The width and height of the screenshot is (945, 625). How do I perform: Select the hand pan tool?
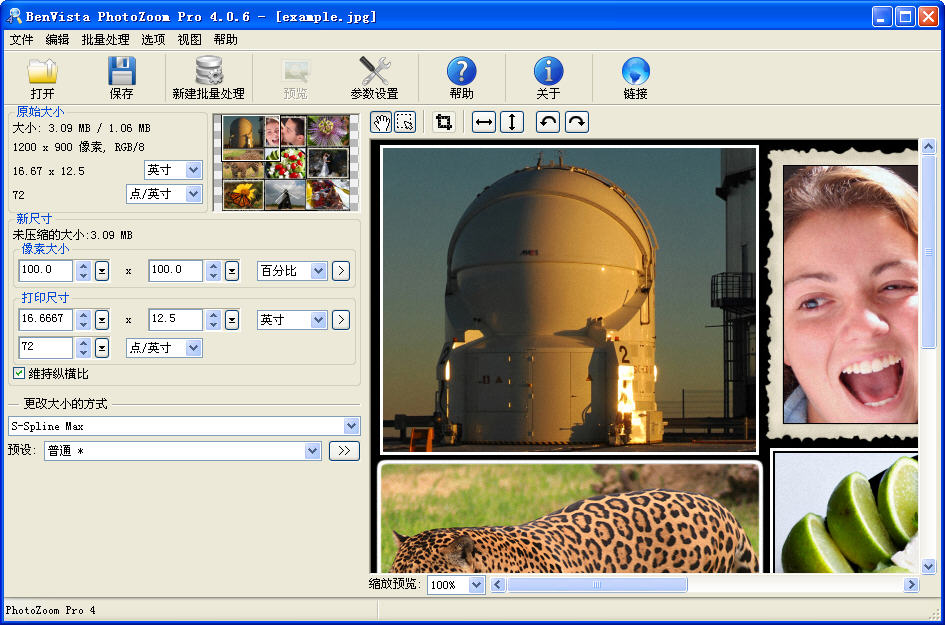381,122
